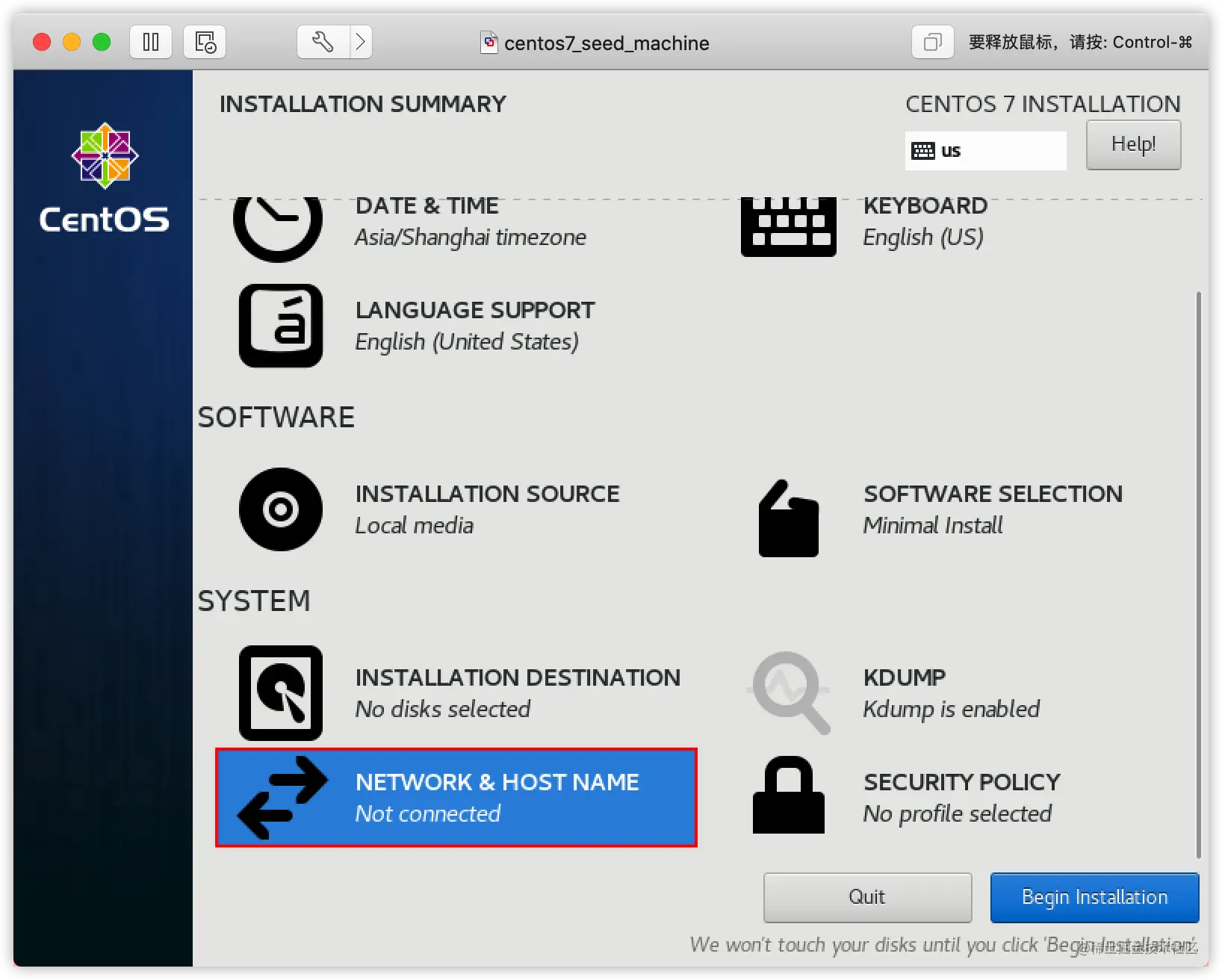Open Security Policy lock icon
The width and height of the screenshot is (1222, 980).
pos(789,795)
